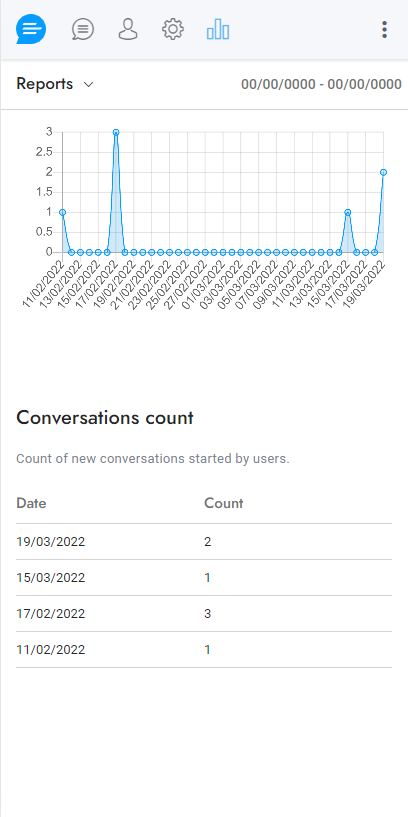Select the 17/02/2022 table row
The image size is (408, 817).
click(x=204, y=614)
